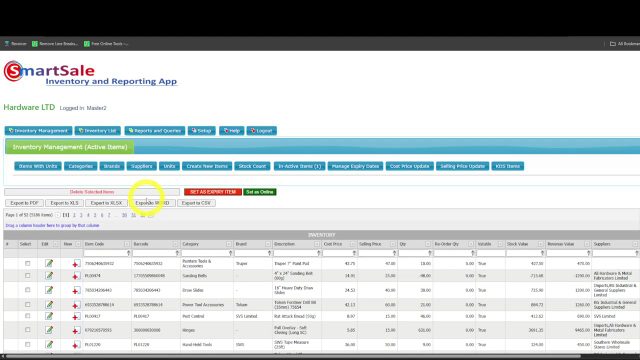
Task: Click SET AS EXPIRY ITEM button
Action: point(213,192)
